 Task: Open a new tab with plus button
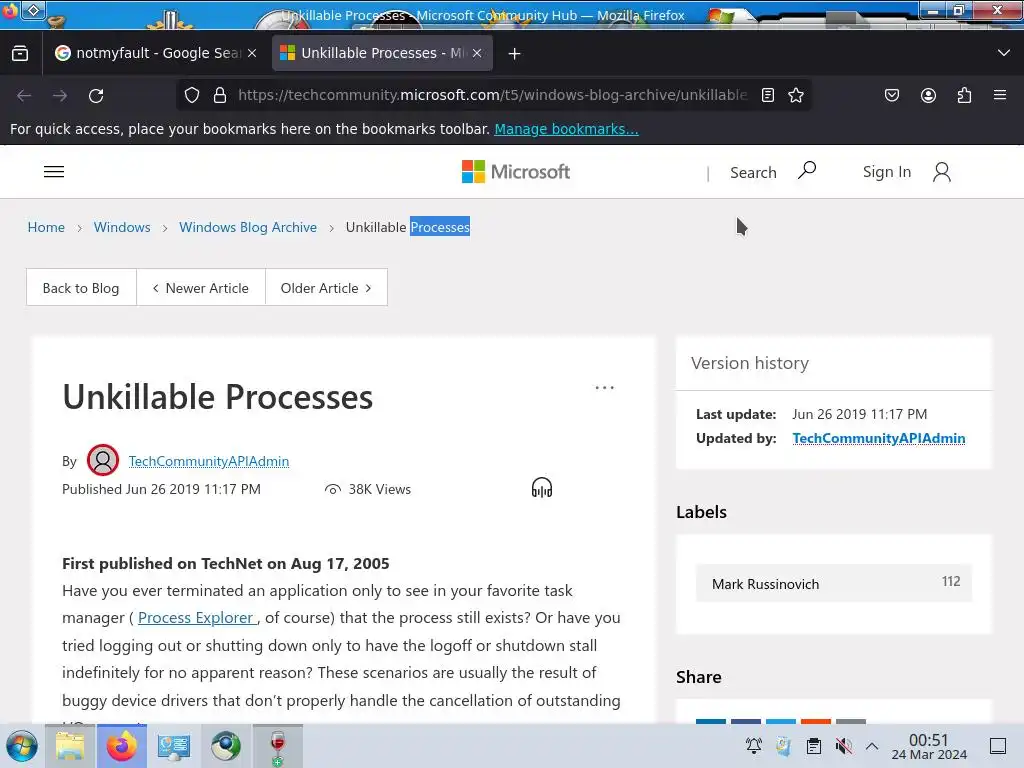click(515, 54)
